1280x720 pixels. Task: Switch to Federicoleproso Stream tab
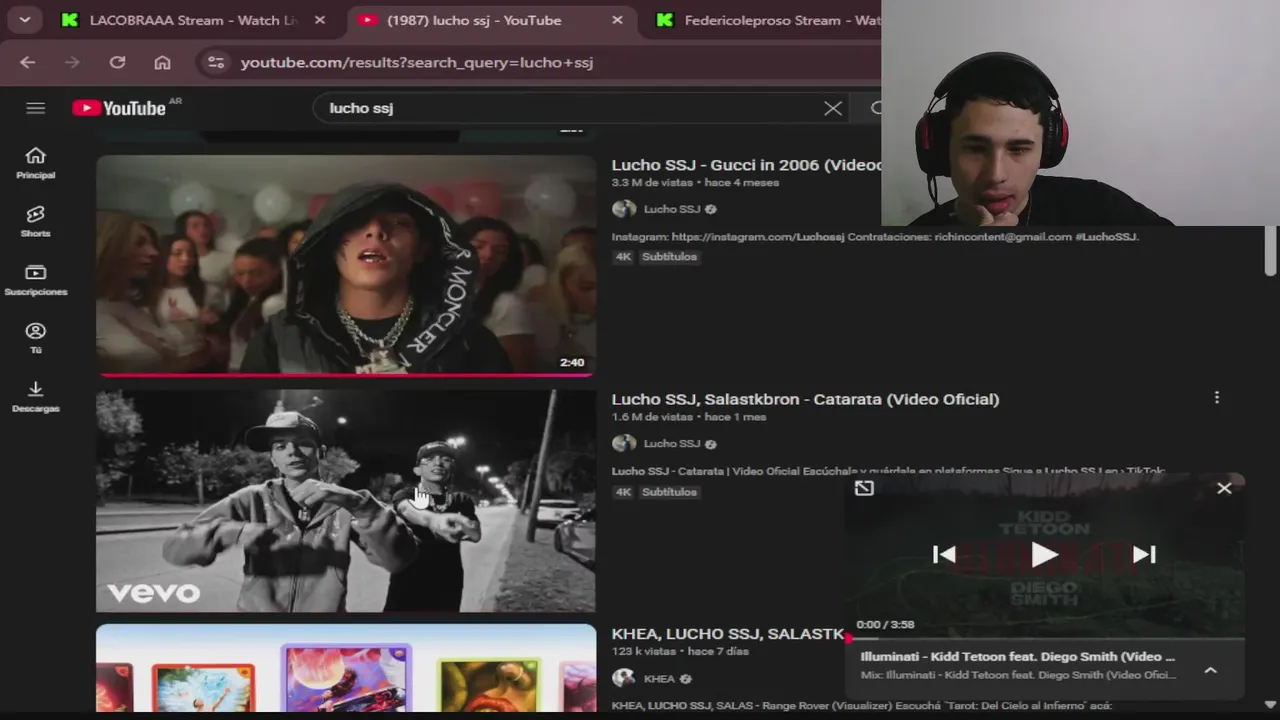click(766, 20)
